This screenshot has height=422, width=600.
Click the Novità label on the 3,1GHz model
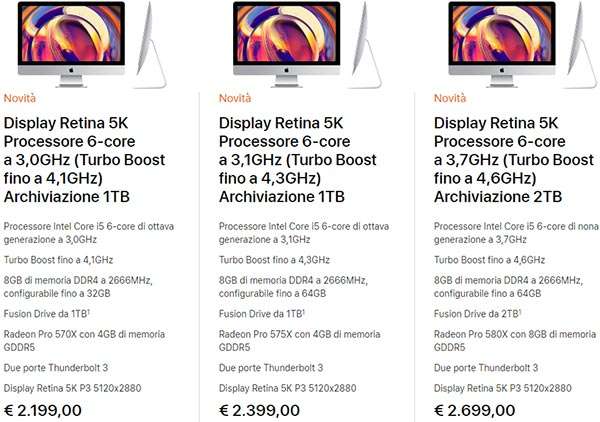pyautogui.click(x=236, y=98)
